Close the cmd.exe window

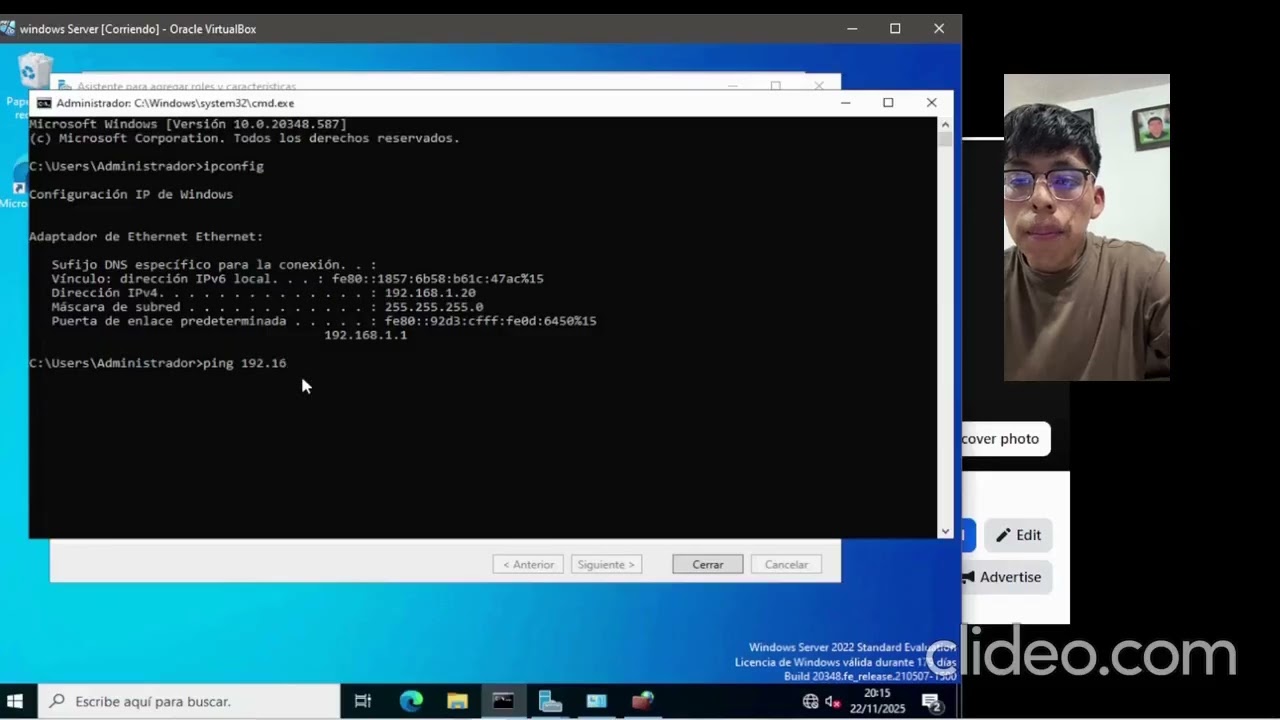(931, 102)
